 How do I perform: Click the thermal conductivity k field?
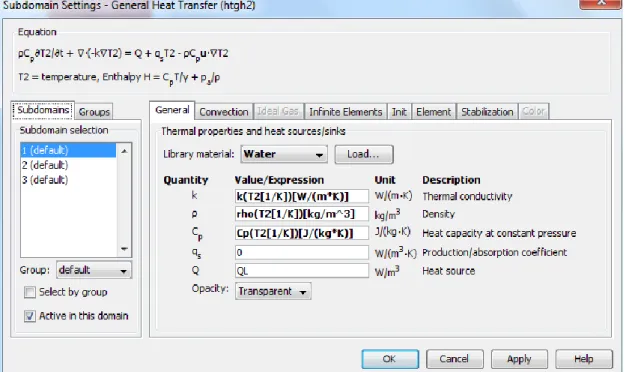(301, 196)
